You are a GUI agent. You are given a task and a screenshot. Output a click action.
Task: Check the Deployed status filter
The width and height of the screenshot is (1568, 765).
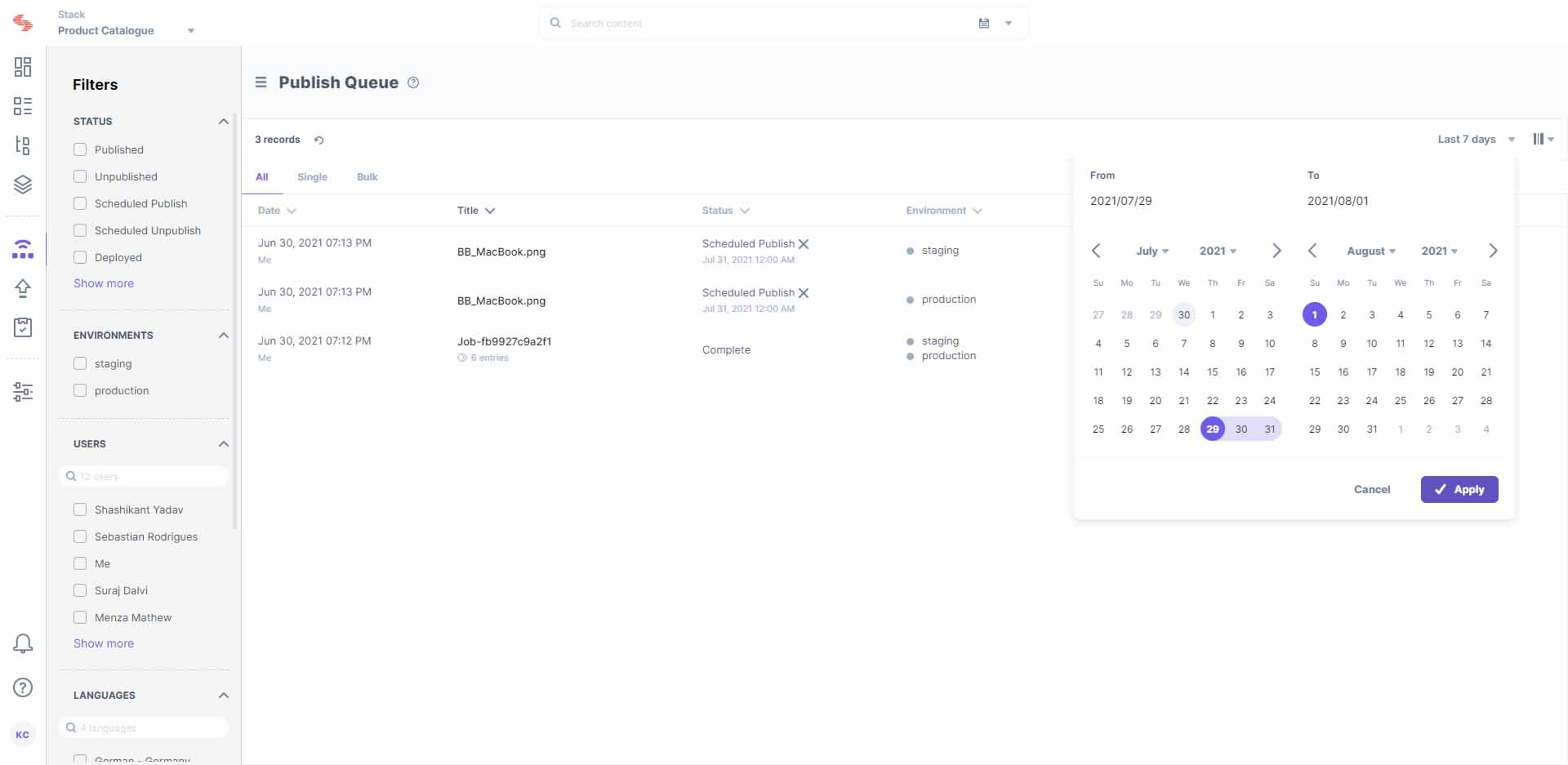80,258
